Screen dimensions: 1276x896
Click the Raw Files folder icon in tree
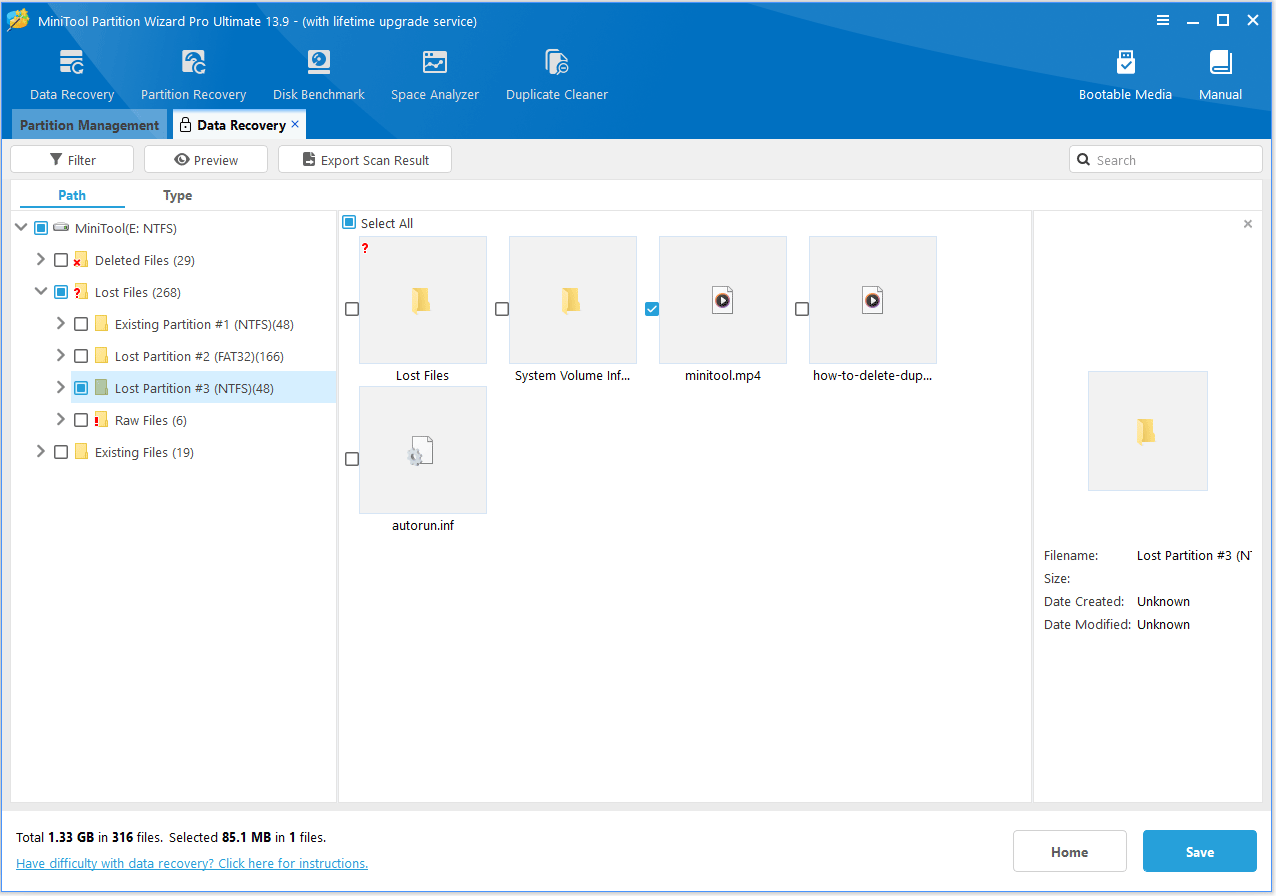point(101,420)
